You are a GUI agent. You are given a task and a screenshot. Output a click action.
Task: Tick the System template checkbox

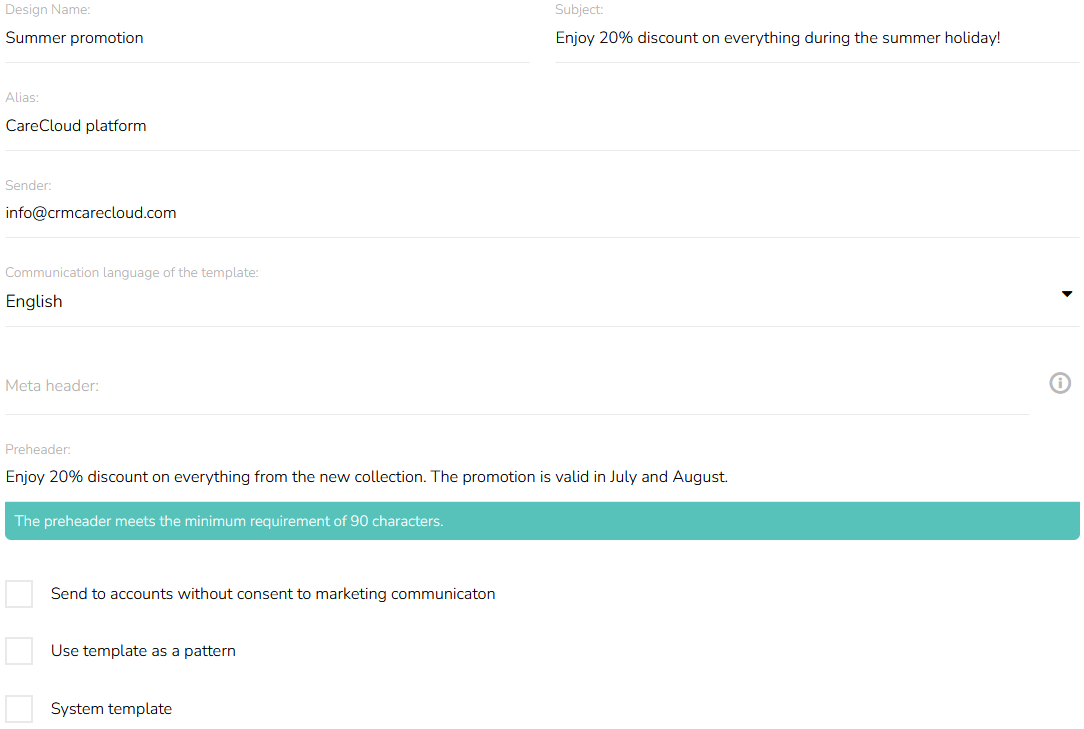19,709
